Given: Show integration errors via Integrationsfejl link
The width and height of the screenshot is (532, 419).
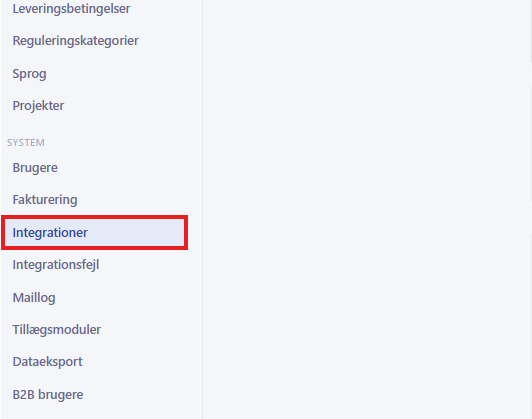Looking at the screenshot, I should point(56,265).
